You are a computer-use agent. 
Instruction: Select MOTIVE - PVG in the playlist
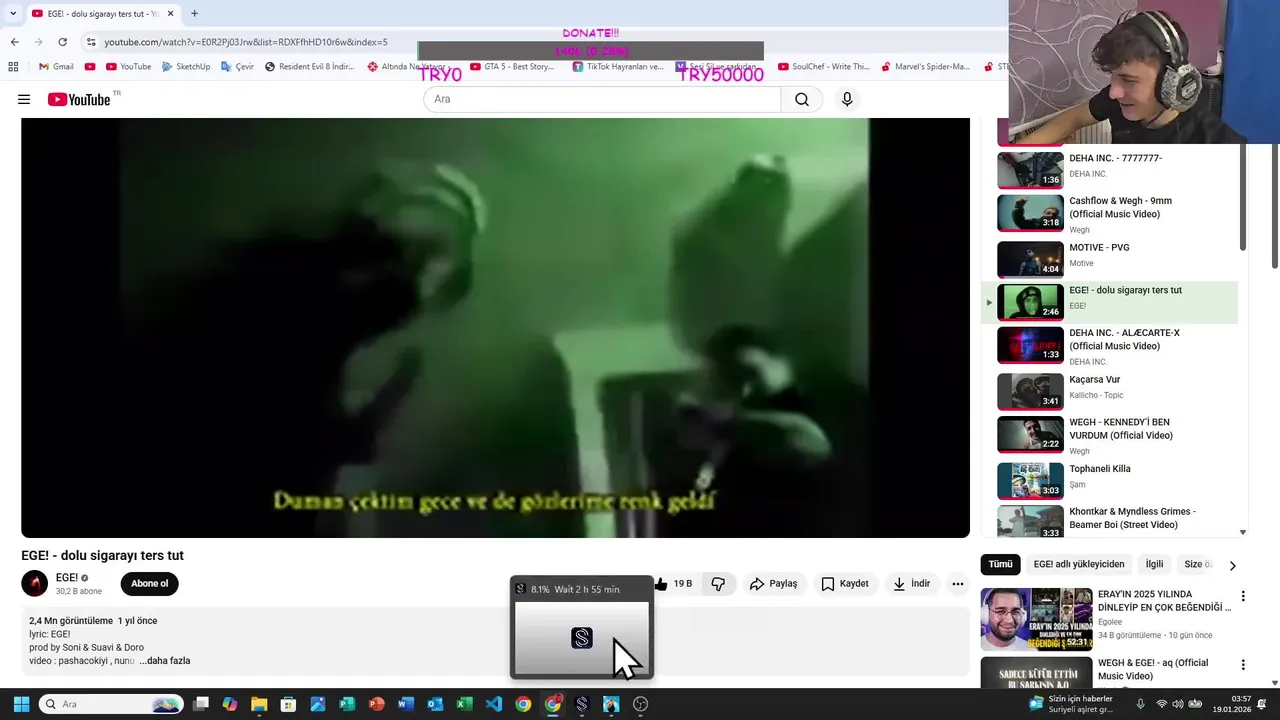[x=1110, y=259]
